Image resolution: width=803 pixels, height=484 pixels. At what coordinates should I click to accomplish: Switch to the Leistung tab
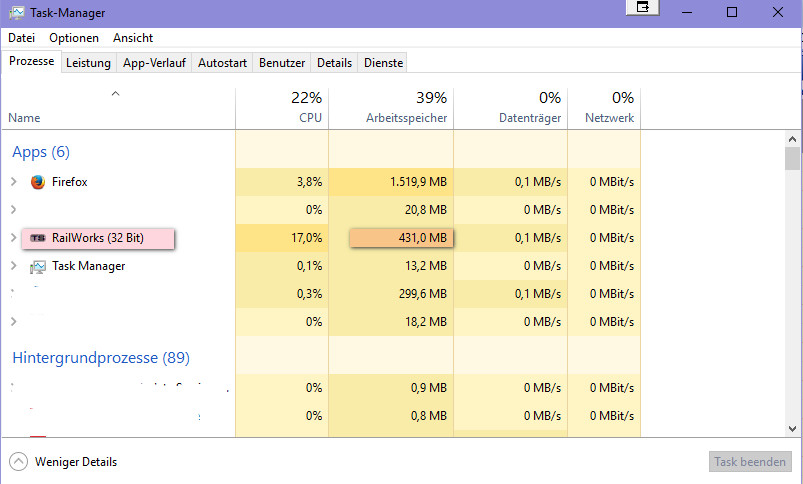(88, 62)
